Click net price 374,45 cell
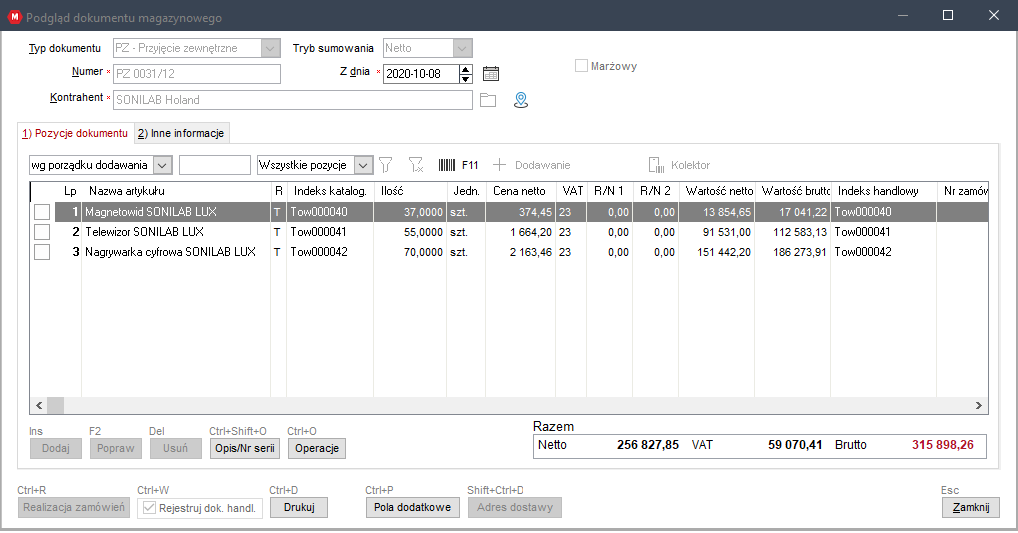This screenshot has height=533, width=1018. click(x=520, y=212)
